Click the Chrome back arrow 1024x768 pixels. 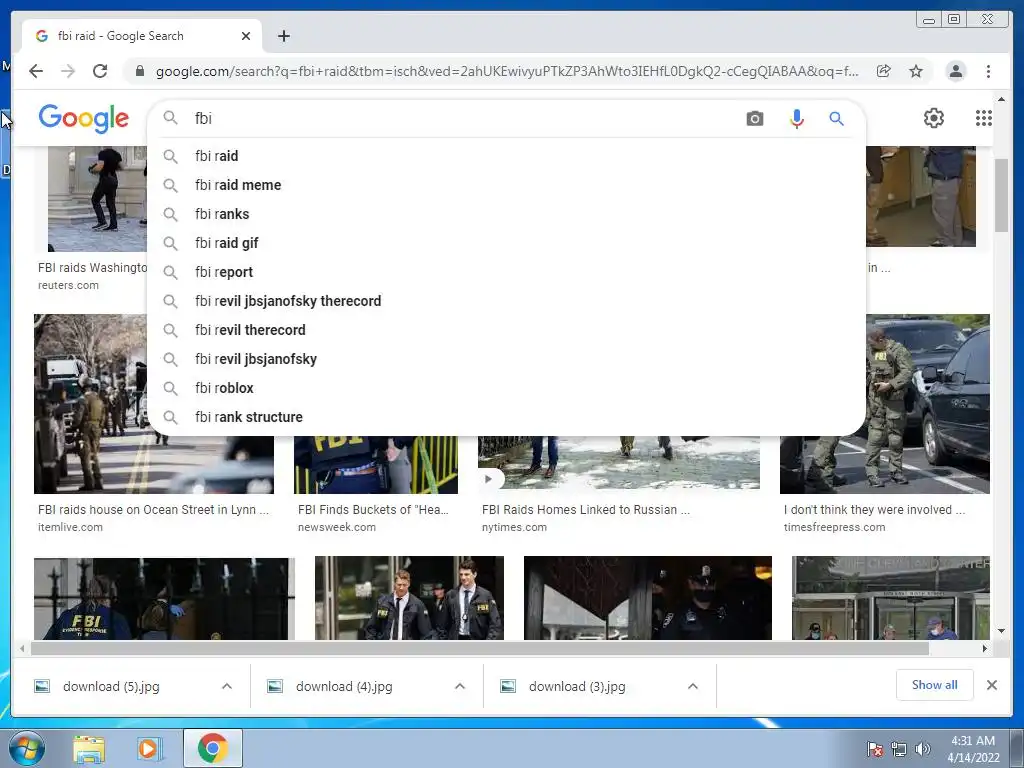coord(36,71)
